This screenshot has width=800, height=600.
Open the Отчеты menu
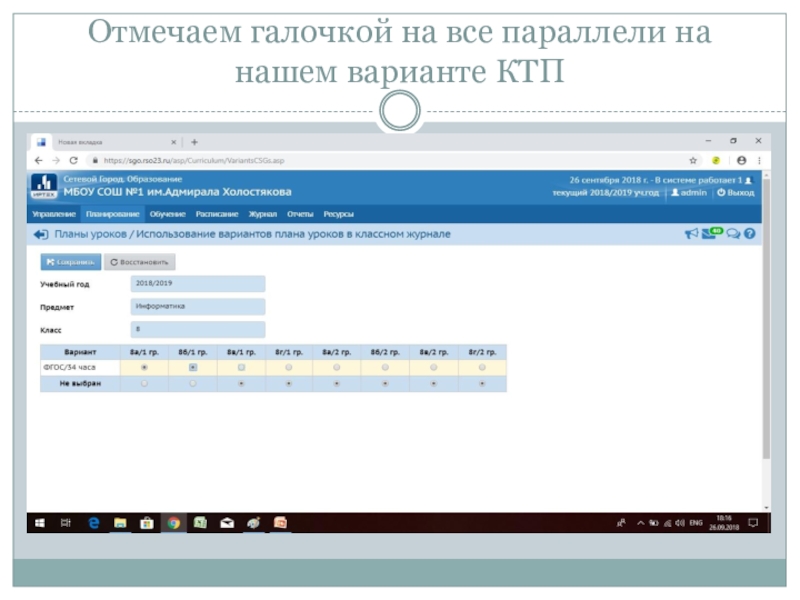[x=300, y=214]
